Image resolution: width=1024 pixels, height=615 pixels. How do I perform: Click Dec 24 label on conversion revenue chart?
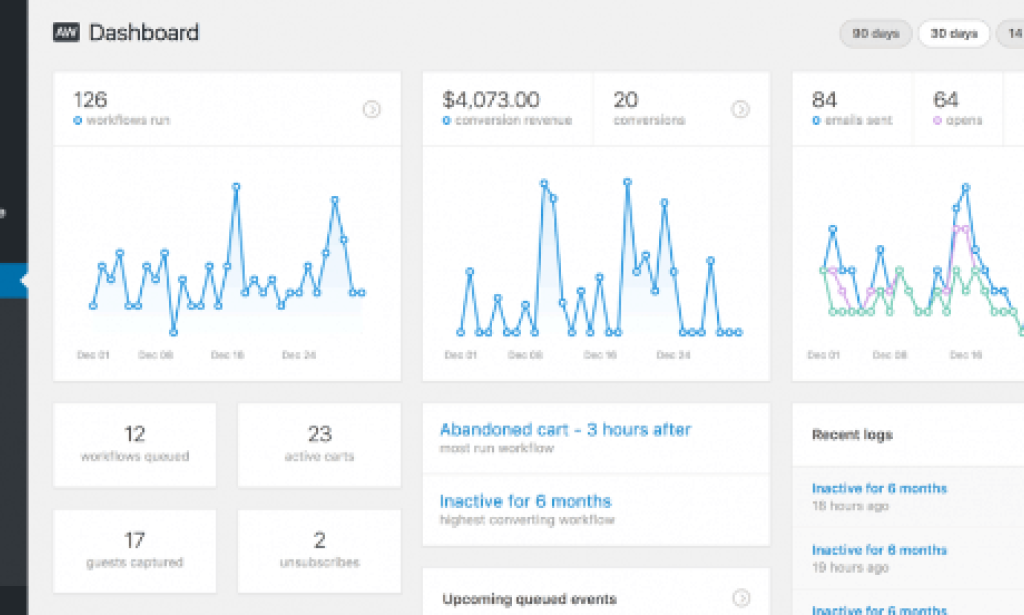(x=673, y=355)
